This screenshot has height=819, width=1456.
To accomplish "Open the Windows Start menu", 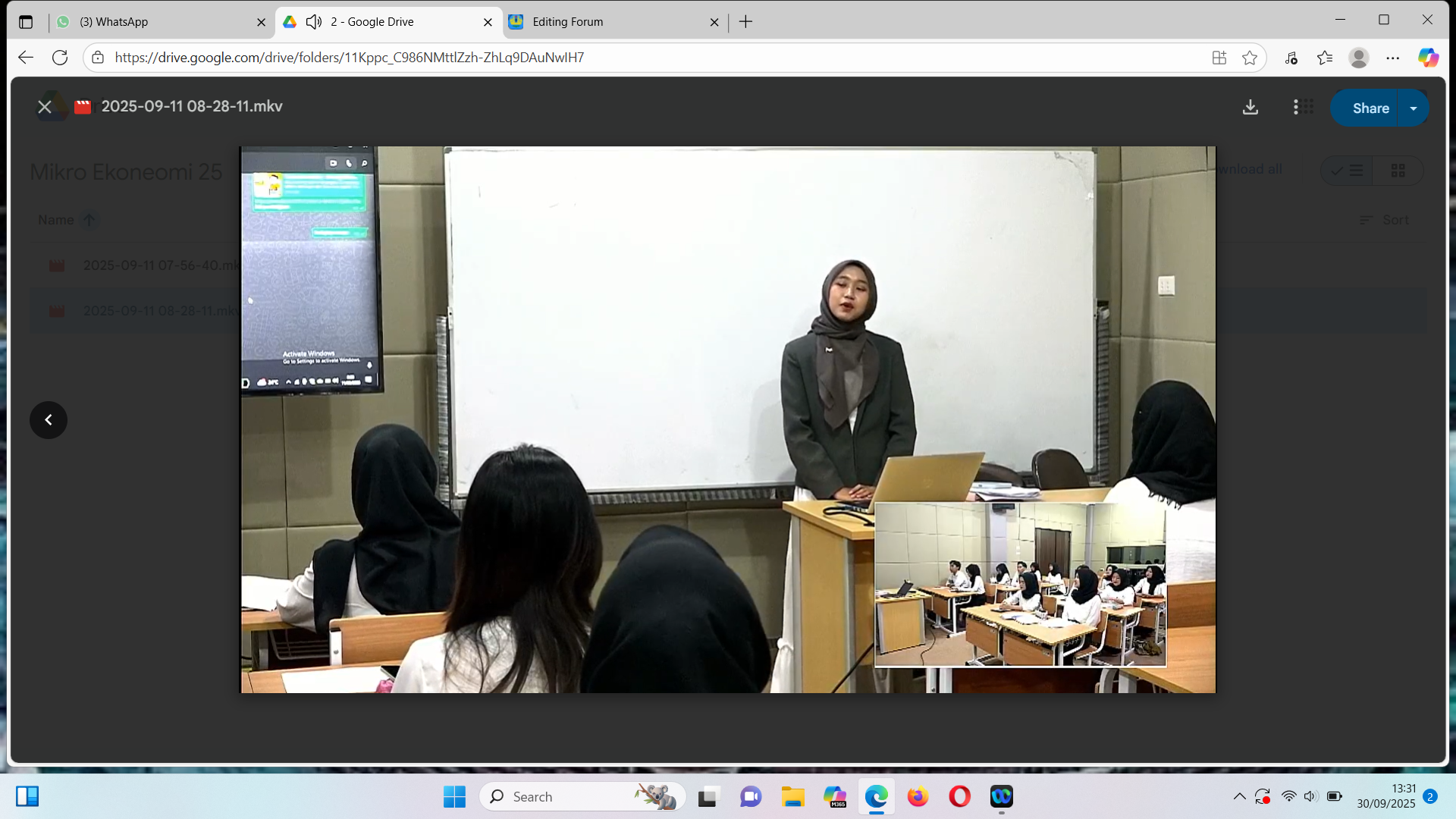I will 454,796.
